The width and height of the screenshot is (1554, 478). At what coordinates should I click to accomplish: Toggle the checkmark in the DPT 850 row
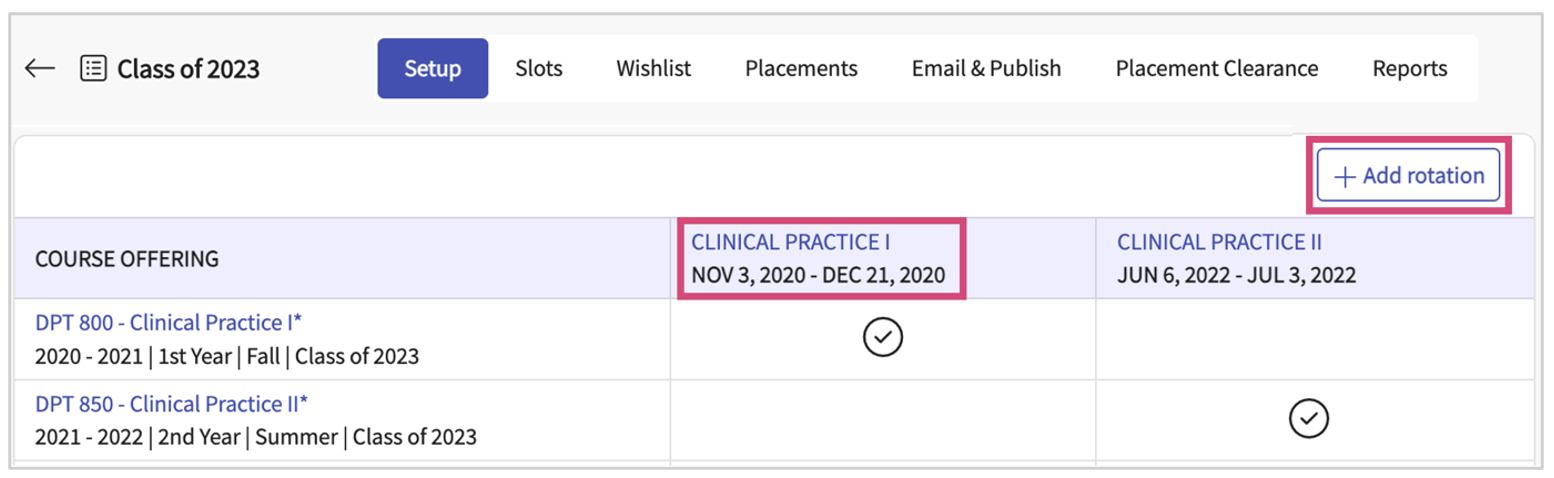(x=1308, y=420)
